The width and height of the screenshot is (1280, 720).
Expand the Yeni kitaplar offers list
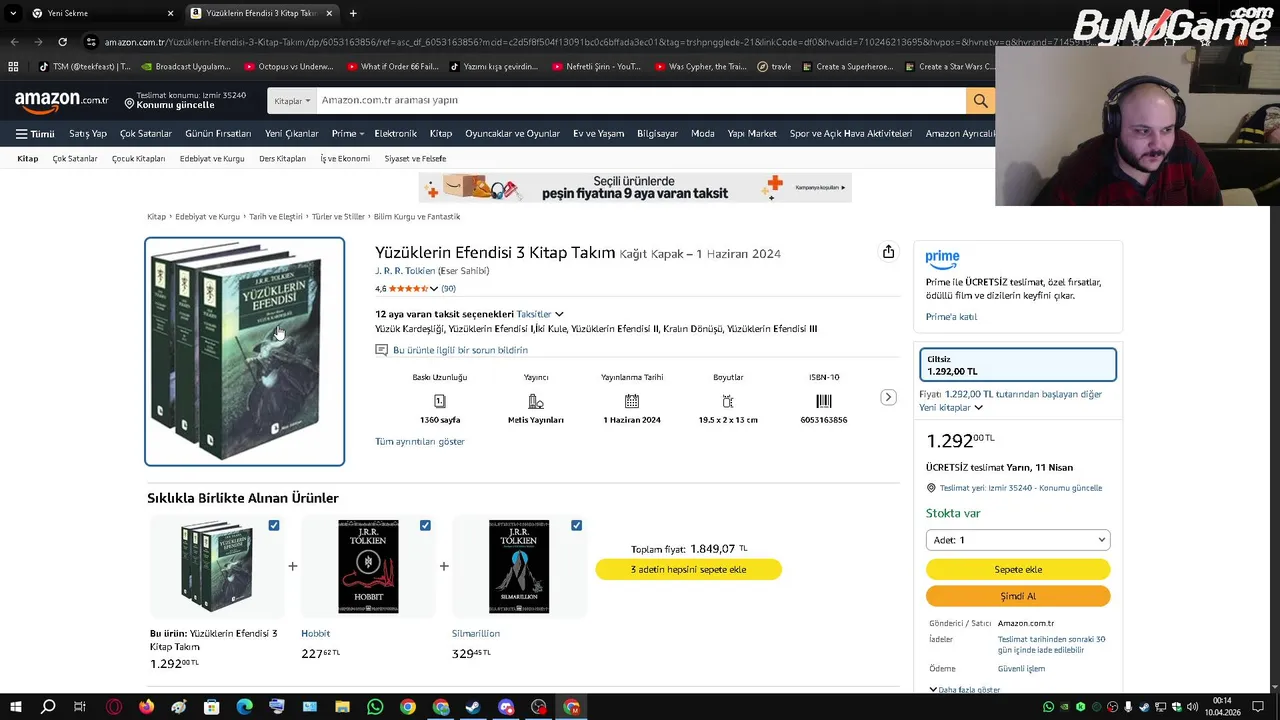click(x=950, y=408)
